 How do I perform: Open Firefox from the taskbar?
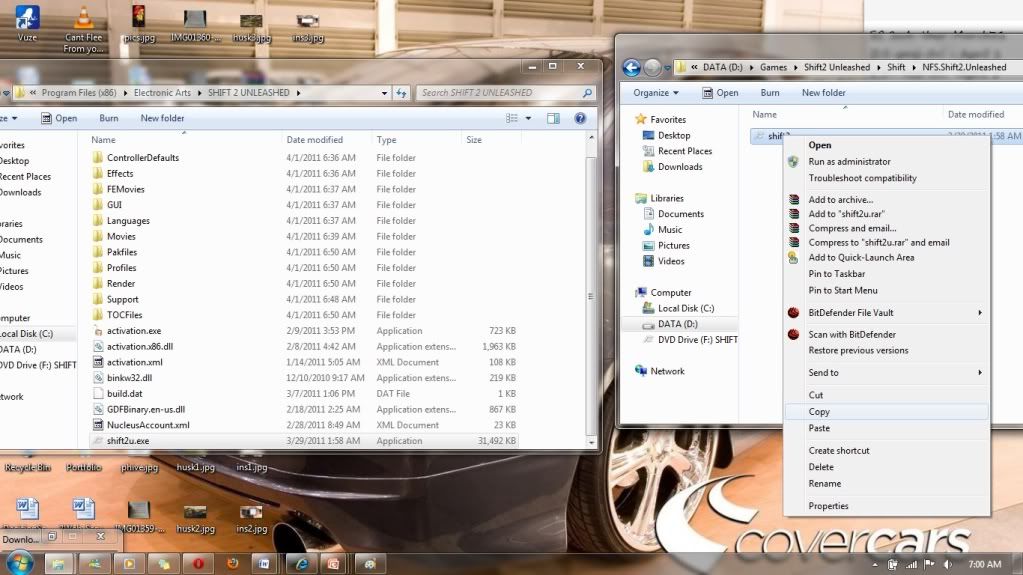click(232, 563)
